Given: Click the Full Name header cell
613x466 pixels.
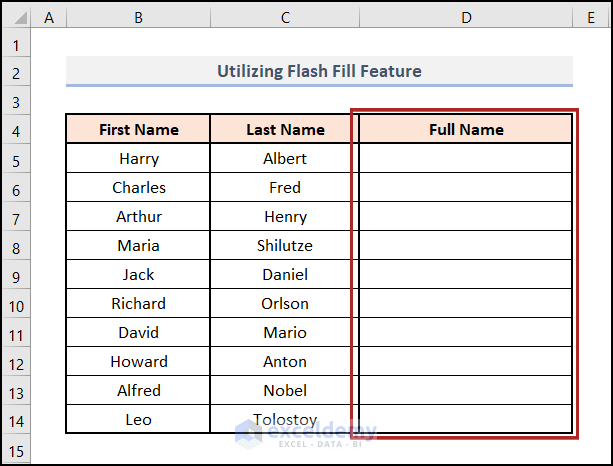Looking at the screenshot, I should click(466, 129).
